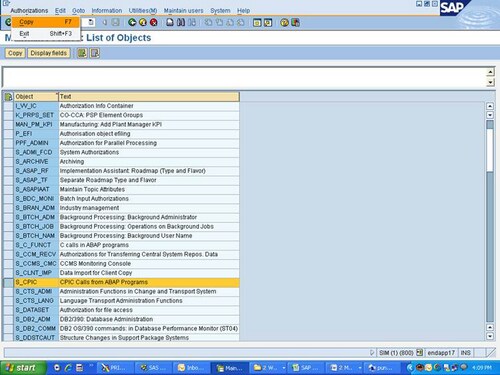This screenshot has width=500, height=375.
Task: Click the system info icon beside SIM (1) (800)
Action: pyautogui.click(x=420, y=352)
